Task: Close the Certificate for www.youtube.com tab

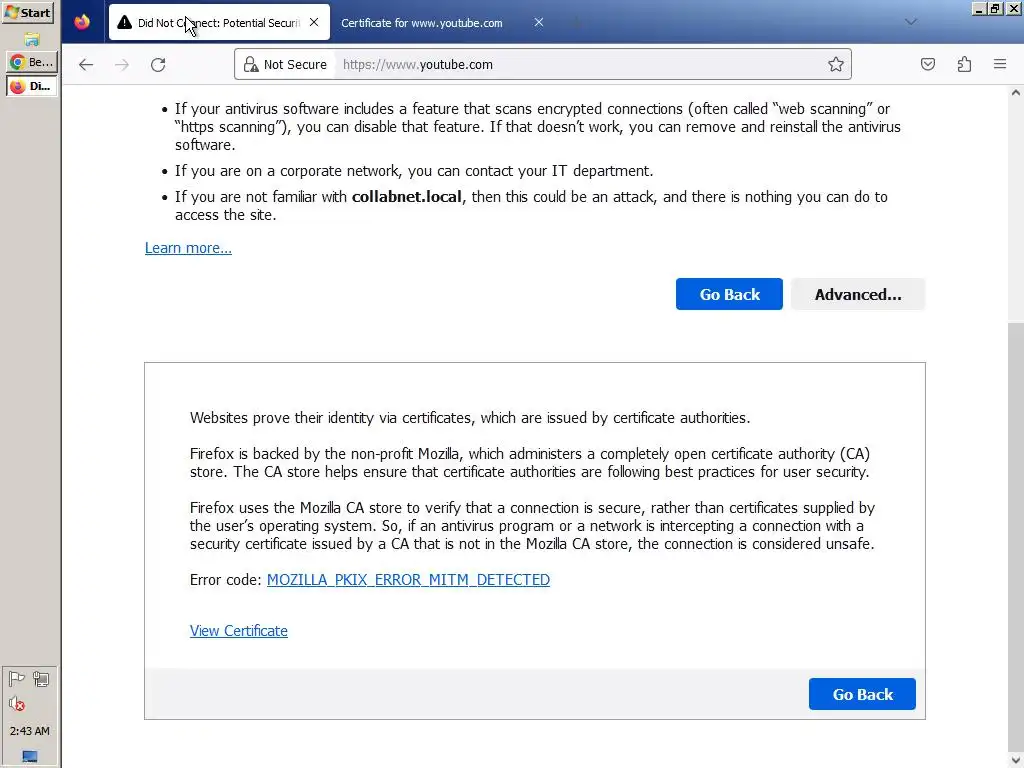Action: (539, 22)
